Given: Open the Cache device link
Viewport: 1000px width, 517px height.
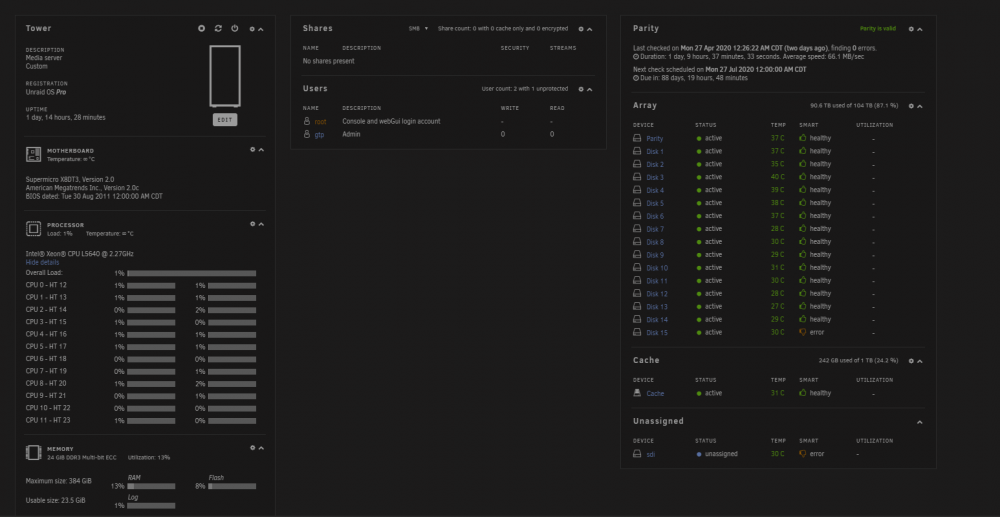Looking at the screenshot, I should click(x=655, y=393).
